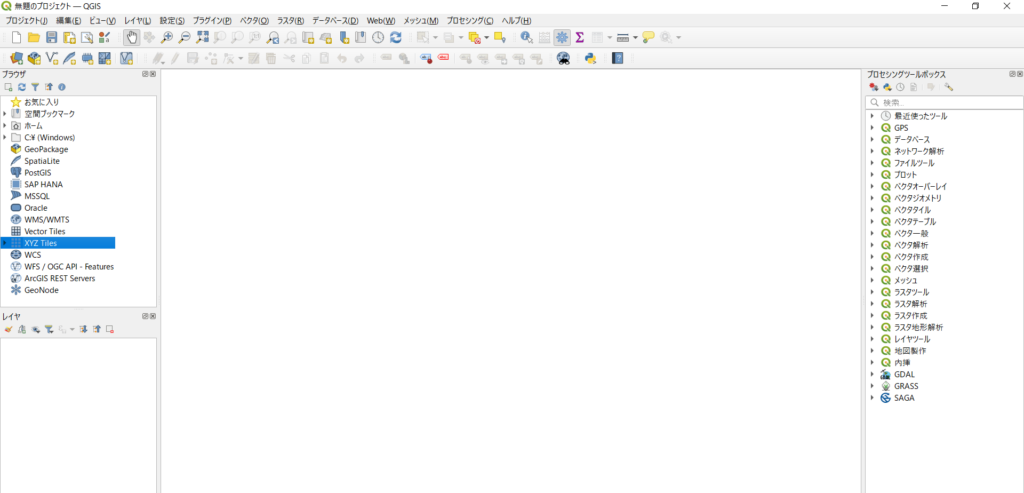Expand the GPS group in toolbox
The height and width of the screenshot is (493, 1024).
pyautogui.click(x=872, y=128)
